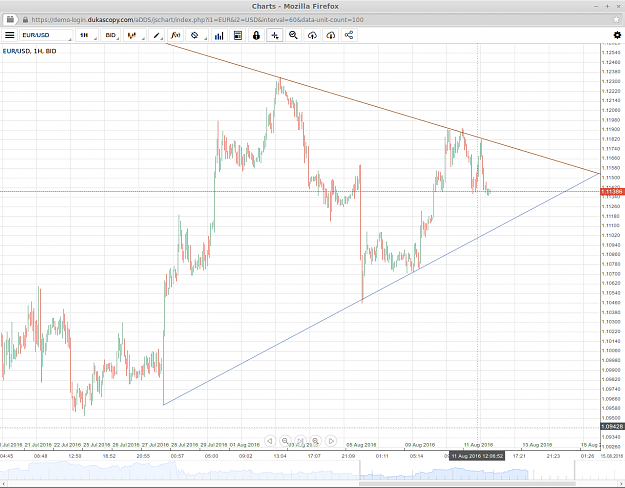Image resolution: width=625 pixels, height=488 pixels.
Task: Open the EUR/USD instrument selector
Action: (46, 35)
